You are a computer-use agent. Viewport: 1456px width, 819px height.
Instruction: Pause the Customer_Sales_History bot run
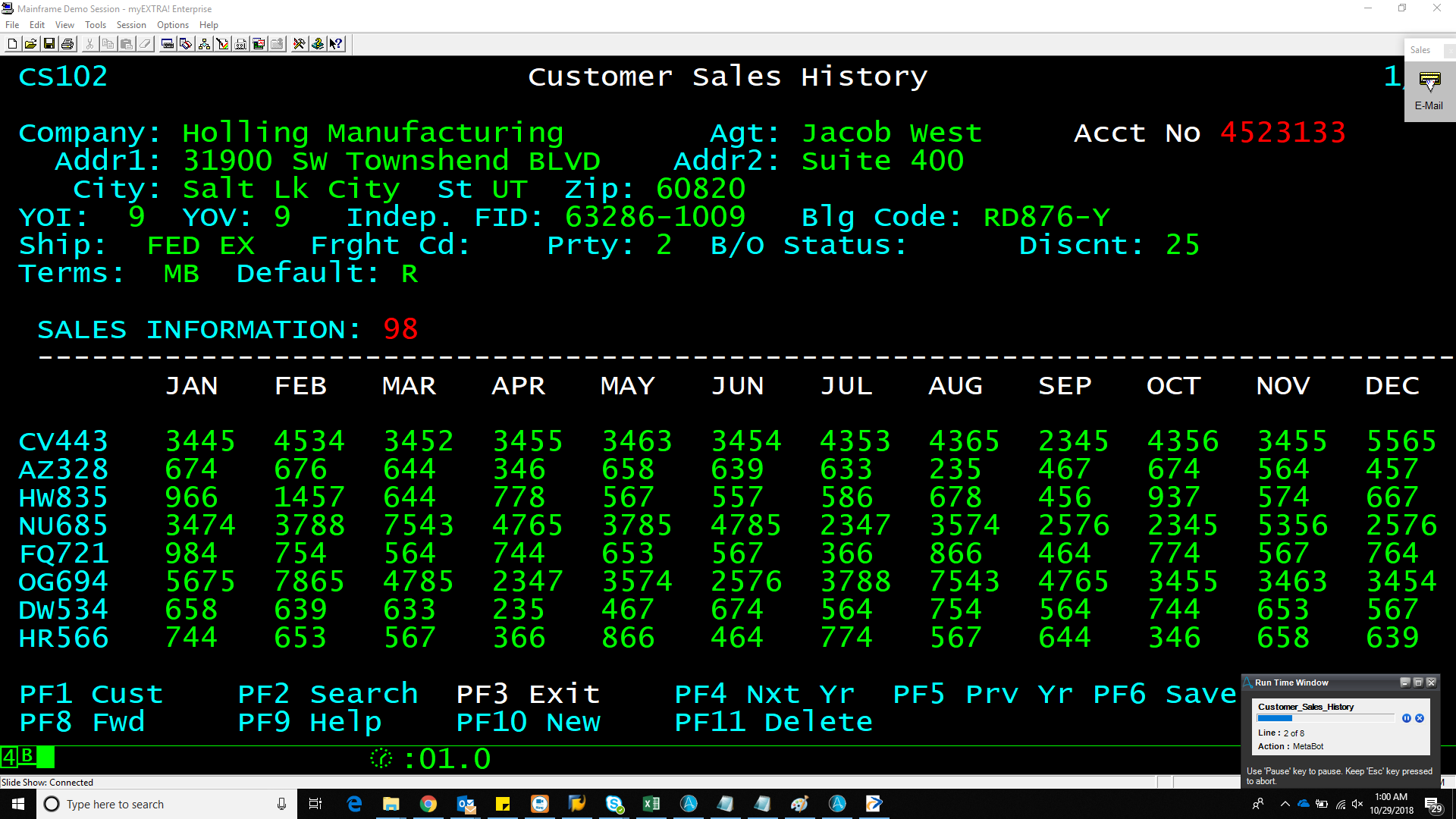[x=1406, y=718]
